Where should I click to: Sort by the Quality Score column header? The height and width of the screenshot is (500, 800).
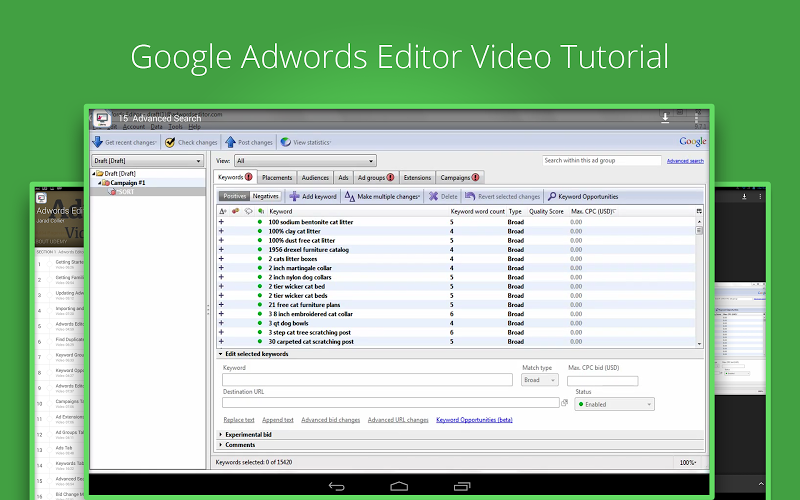[x=546, y=211]
